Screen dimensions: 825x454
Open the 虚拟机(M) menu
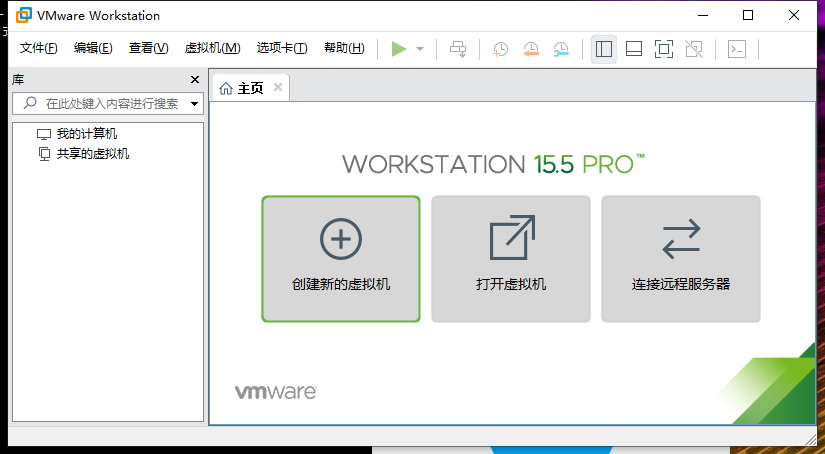[x=213, y=48]
